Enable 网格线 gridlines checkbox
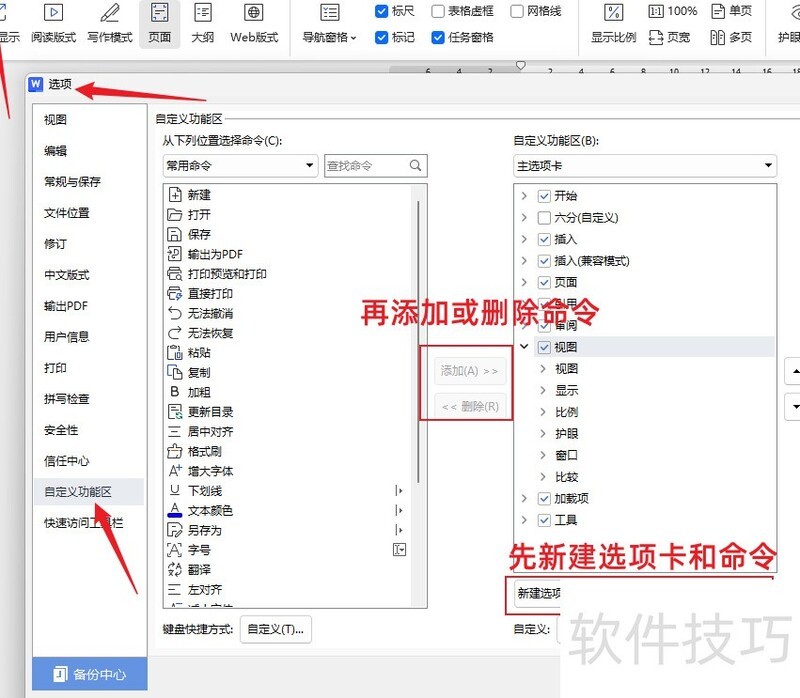800x698 pixels. [517, 11]
